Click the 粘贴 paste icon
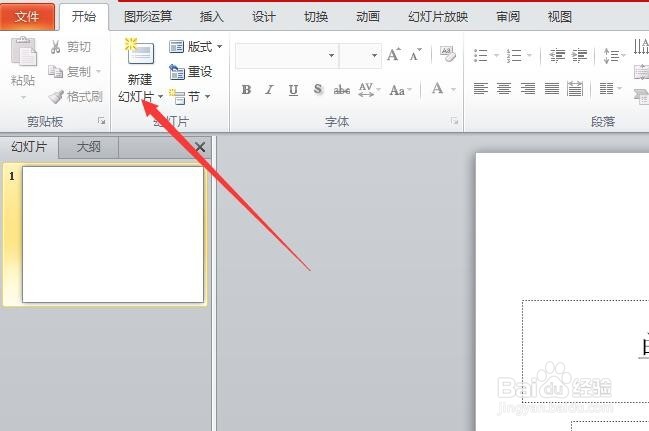This screenshot has width=649, height=431. pyautogui.click(x=23, y=52)
